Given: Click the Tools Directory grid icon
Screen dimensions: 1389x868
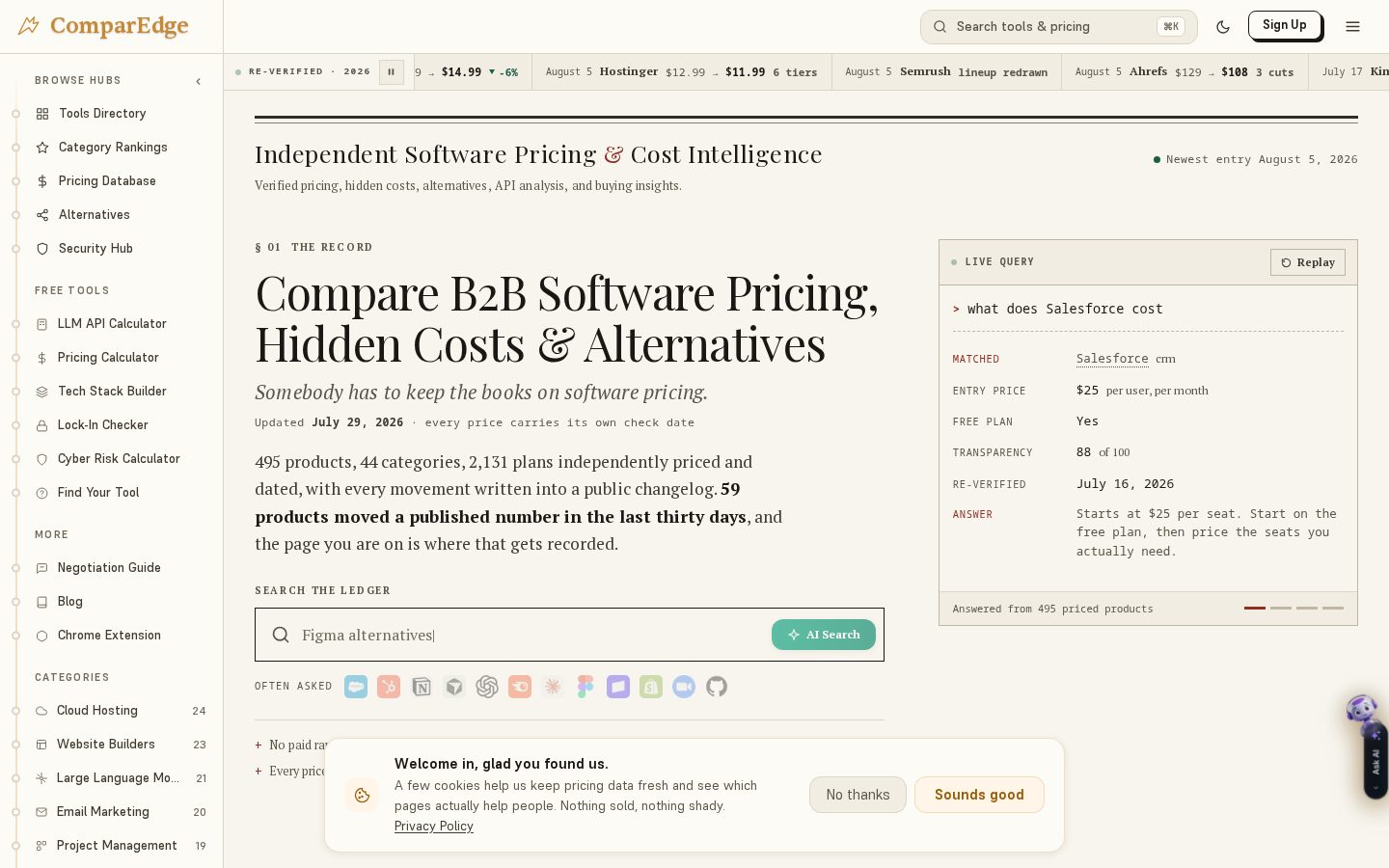Looking at the screenshot, I should (42, 114).
